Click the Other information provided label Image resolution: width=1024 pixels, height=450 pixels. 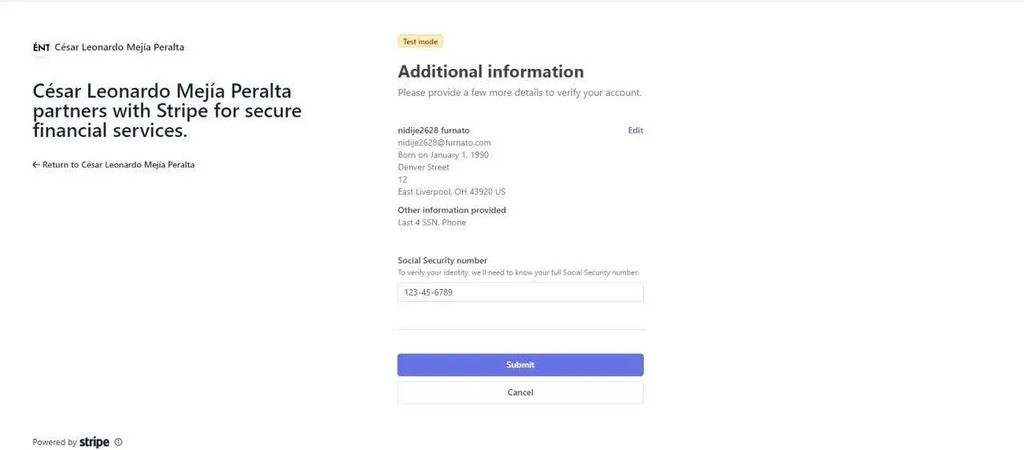click(451, 210)
